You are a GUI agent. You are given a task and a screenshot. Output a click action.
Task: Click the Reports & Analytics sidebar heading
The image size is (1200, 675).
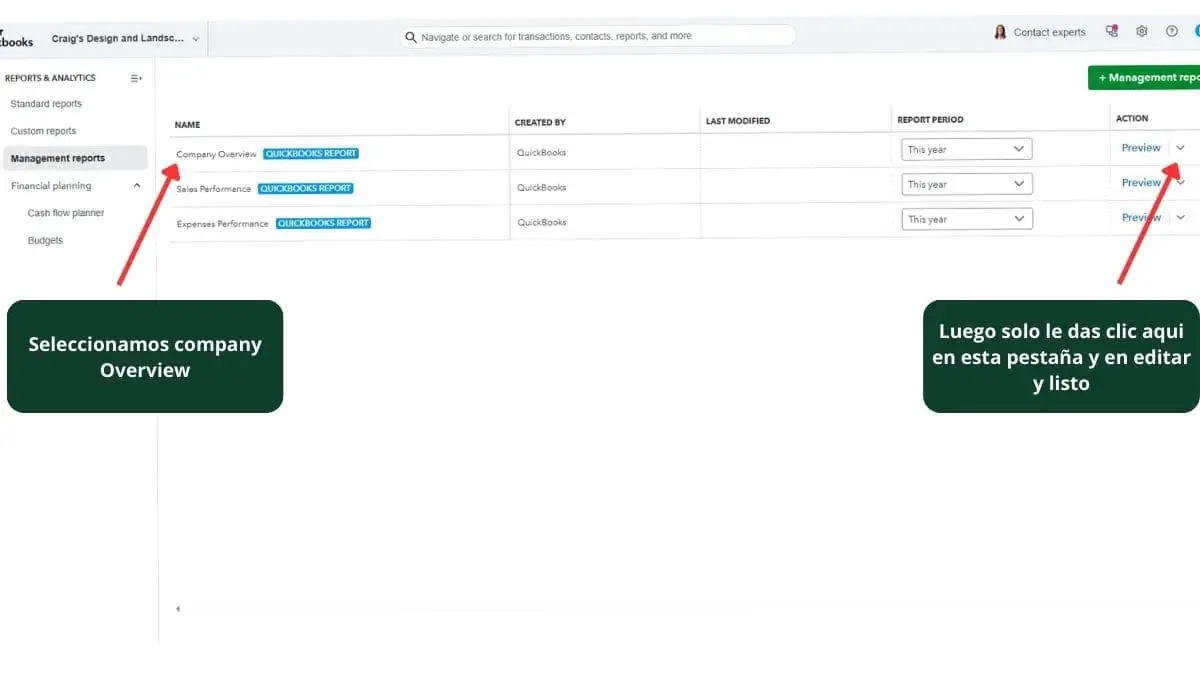click(x=50, y=78)
